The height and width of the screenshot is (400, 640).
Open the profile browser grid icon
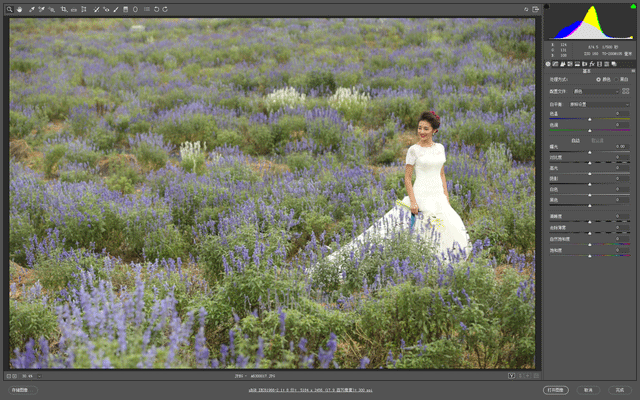(626, 91)
